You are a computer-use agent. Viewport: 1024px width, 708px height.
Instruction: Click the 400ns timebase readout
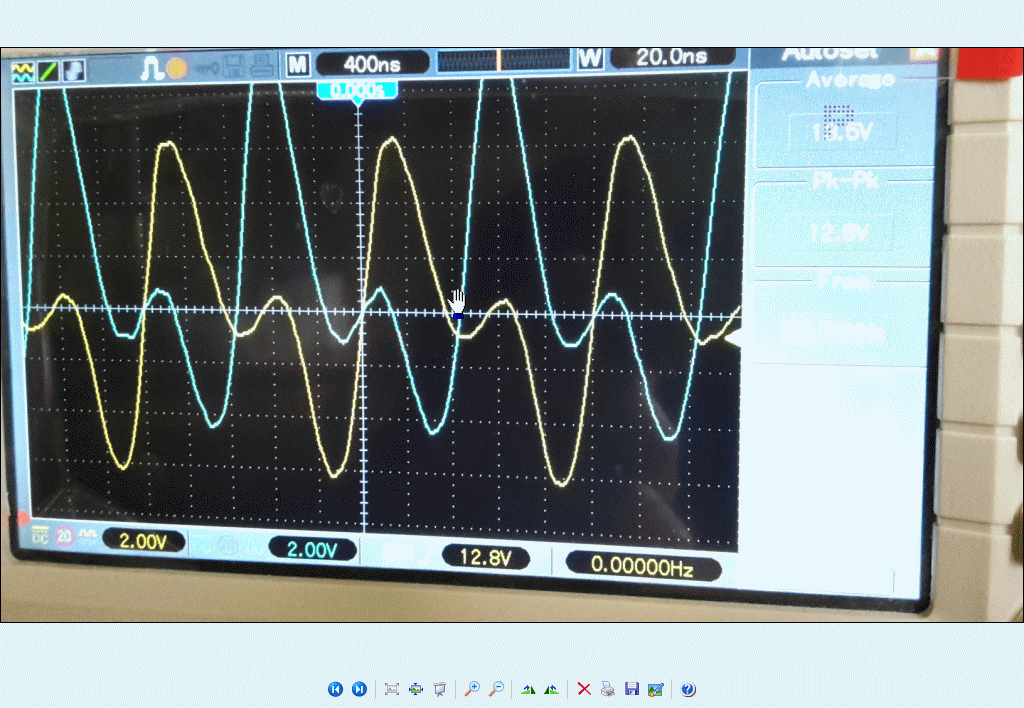point(372,64)
